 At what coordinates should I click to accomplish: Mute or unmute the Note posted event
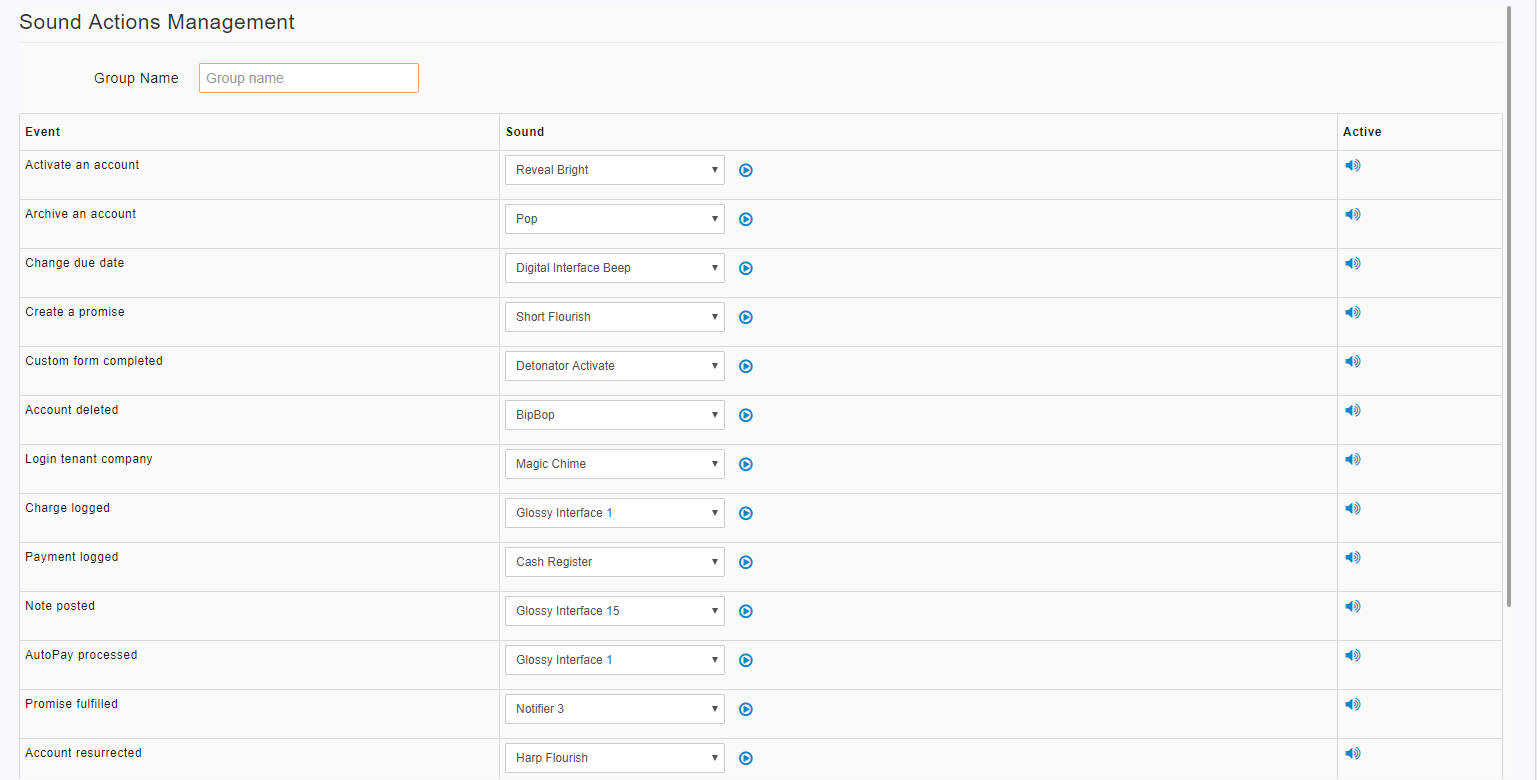(1352, 606)
